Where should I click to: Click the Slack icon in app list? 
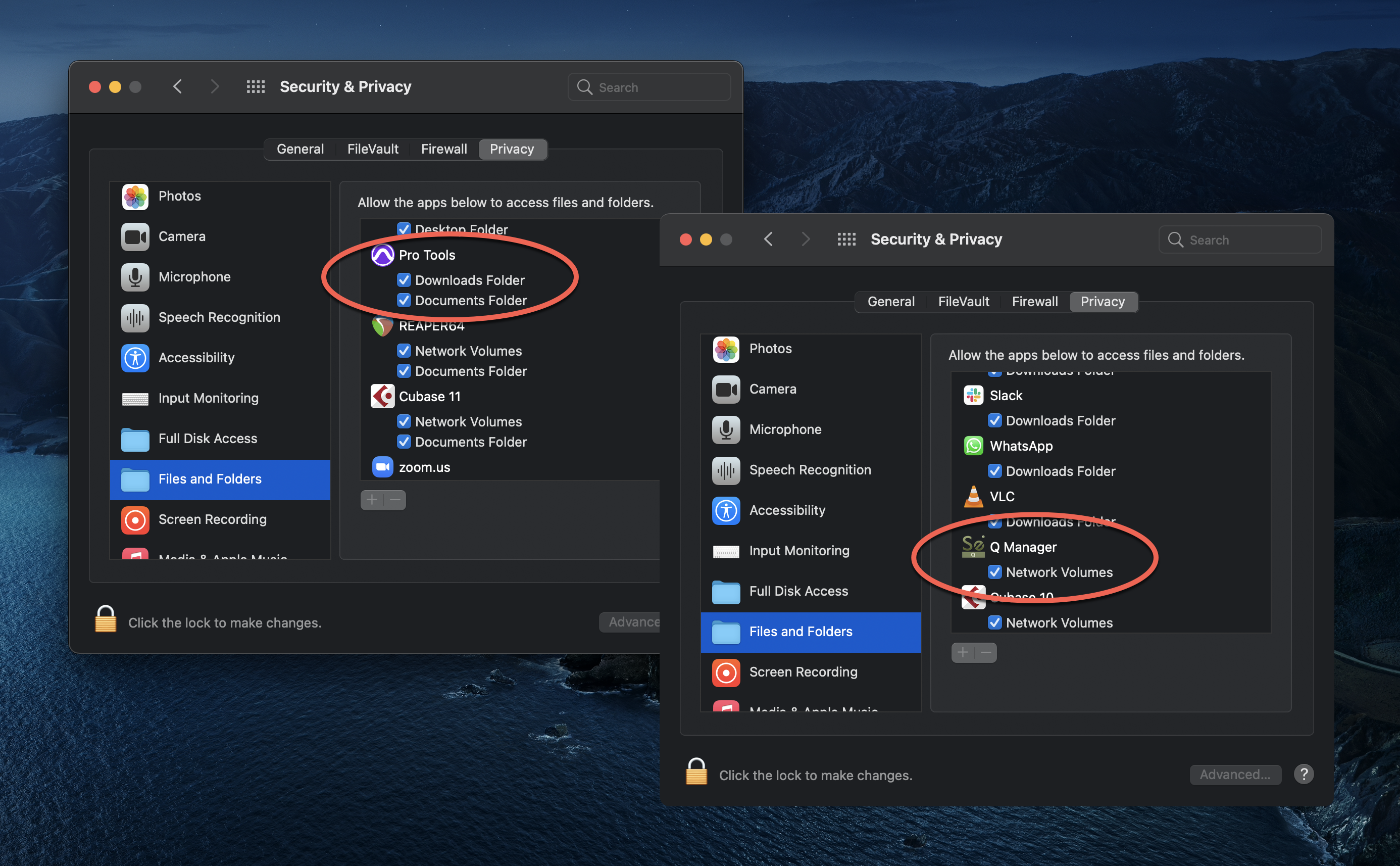coord(973,395)
